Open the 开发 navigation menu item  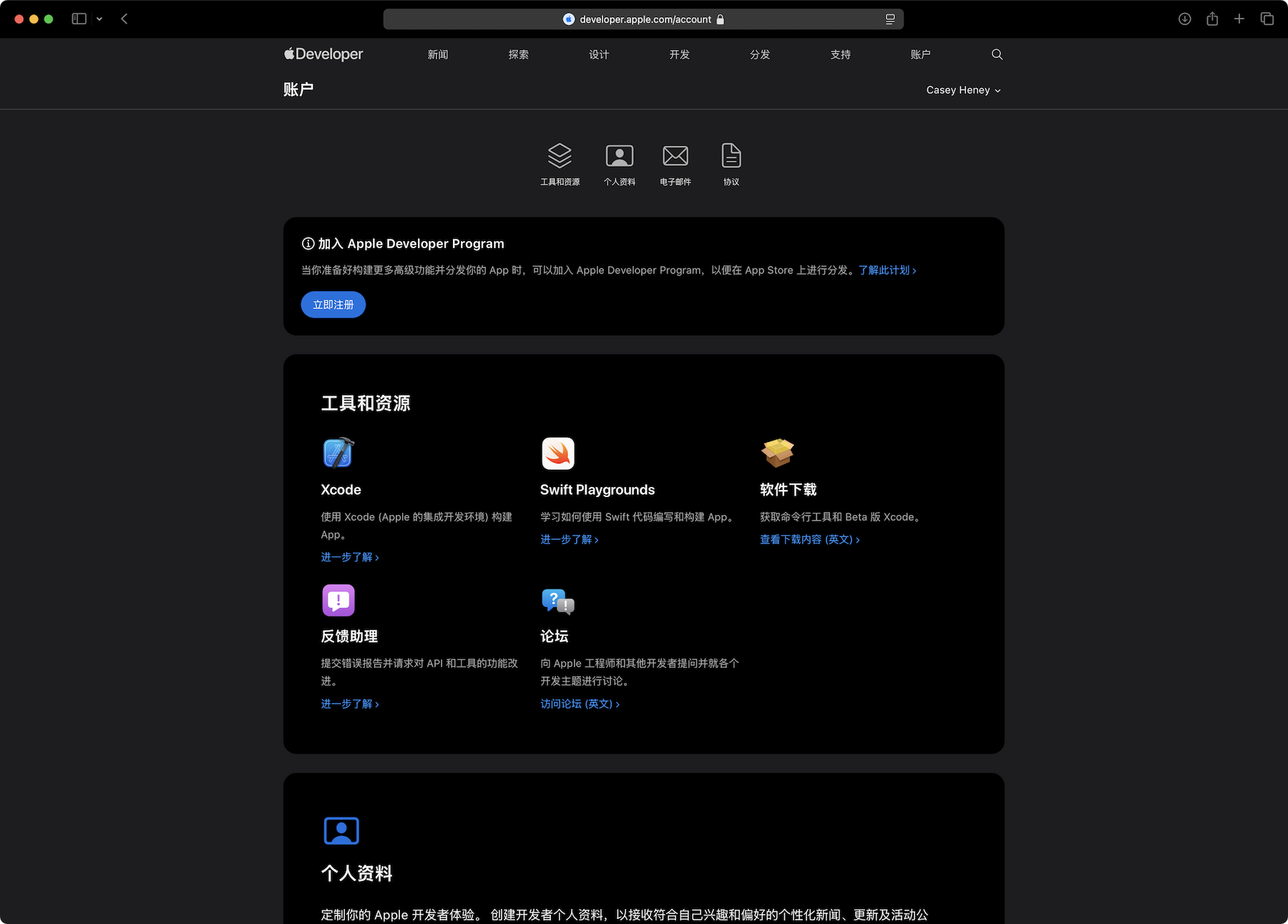[679, 54]
